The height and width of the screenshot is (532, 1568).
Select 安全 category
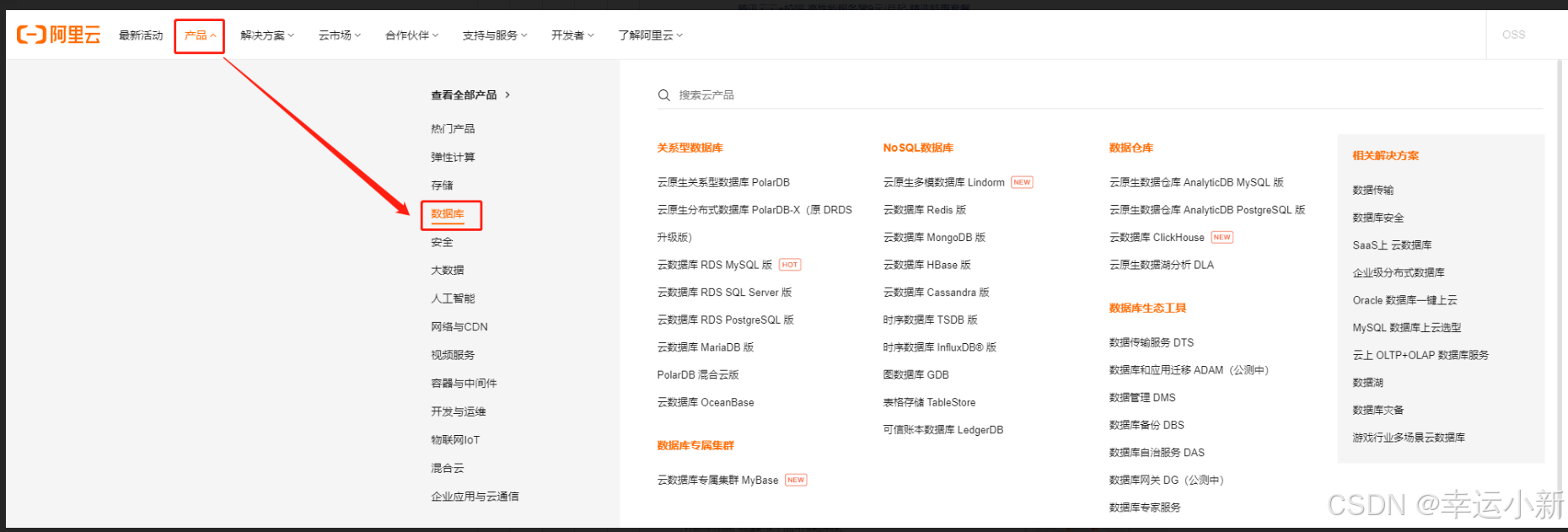[442, 243]
